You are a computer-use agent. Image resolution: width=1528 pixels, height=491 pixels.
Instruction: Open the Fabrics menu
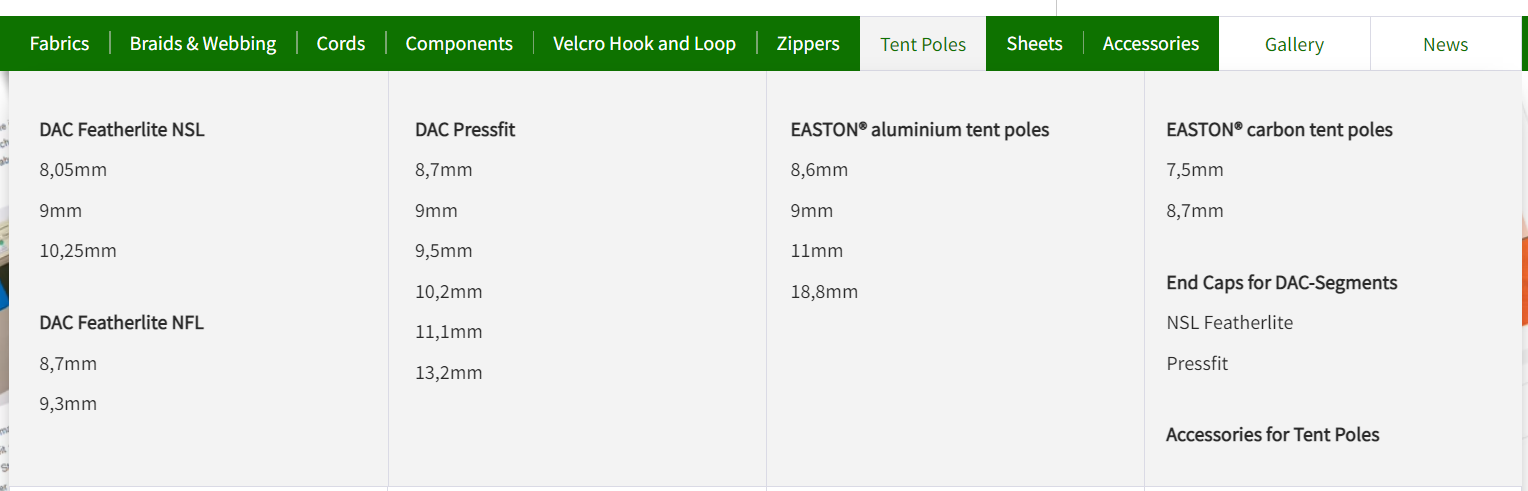tap(59, 44)
